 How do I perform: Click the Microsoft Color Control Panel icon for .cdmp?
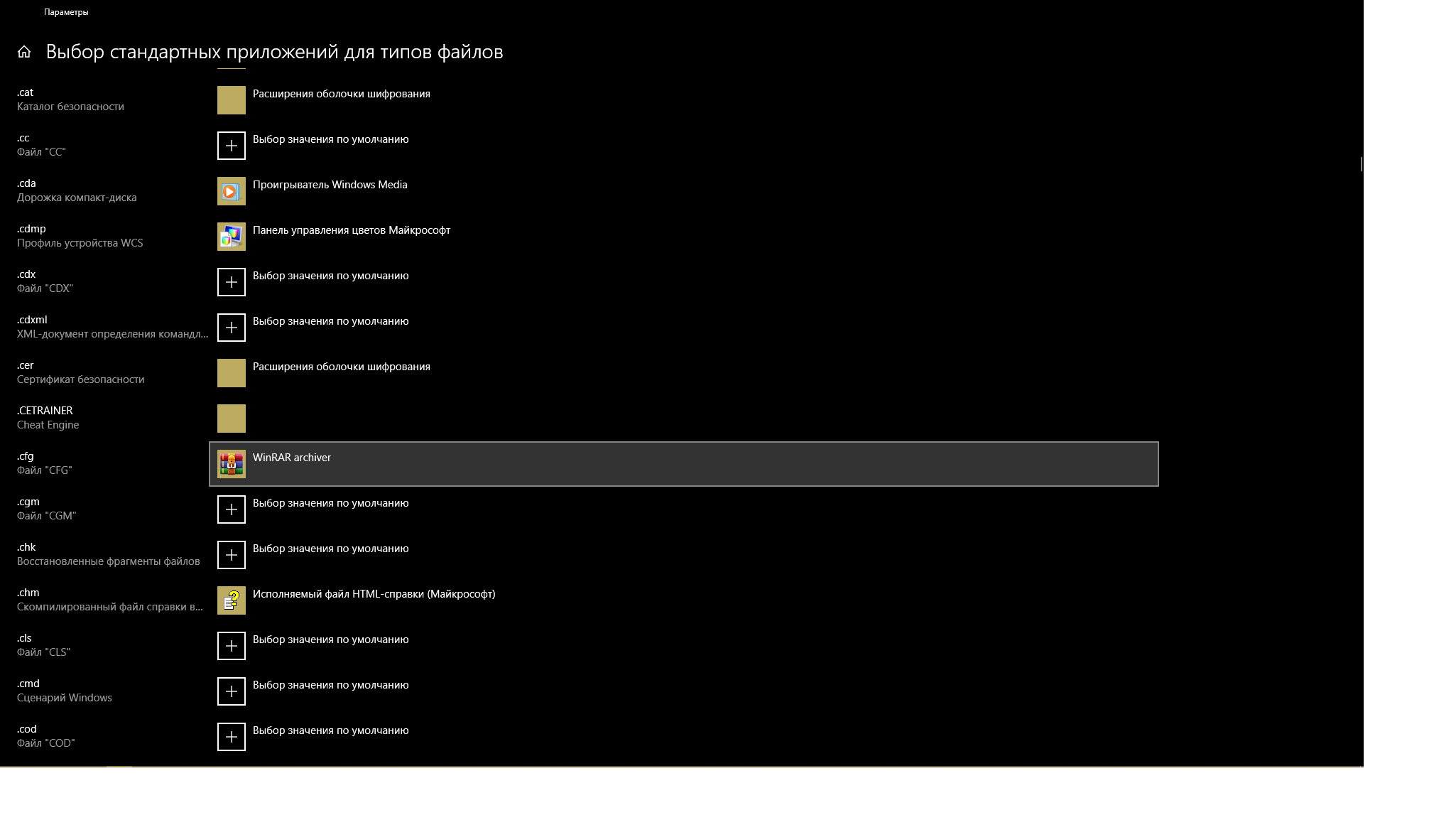click(231, 236)
